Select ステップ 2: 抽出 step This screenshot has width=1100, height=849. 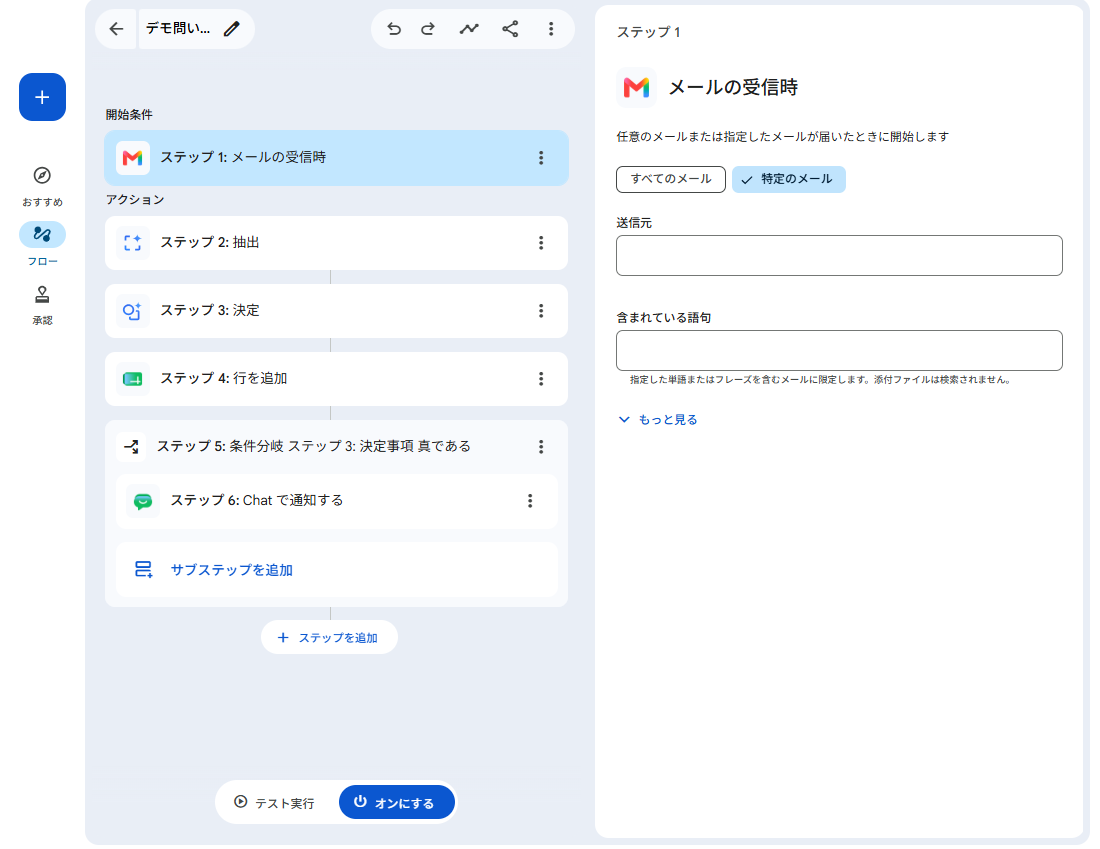click(x=337, y=243)
